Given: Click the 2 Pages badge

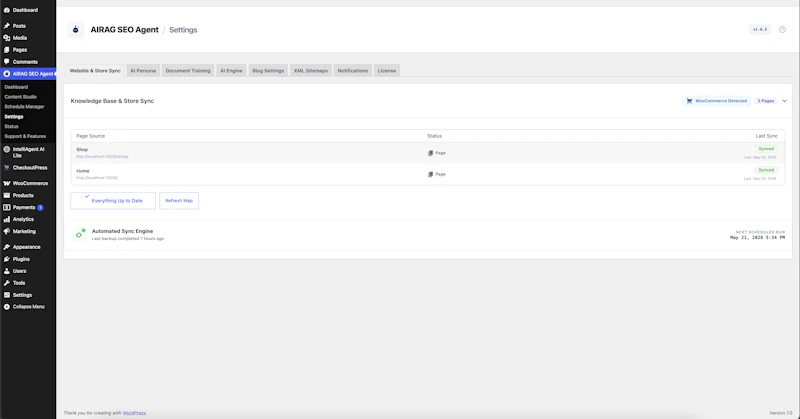Looking at the screenshot, I should (x=765, y=101).
